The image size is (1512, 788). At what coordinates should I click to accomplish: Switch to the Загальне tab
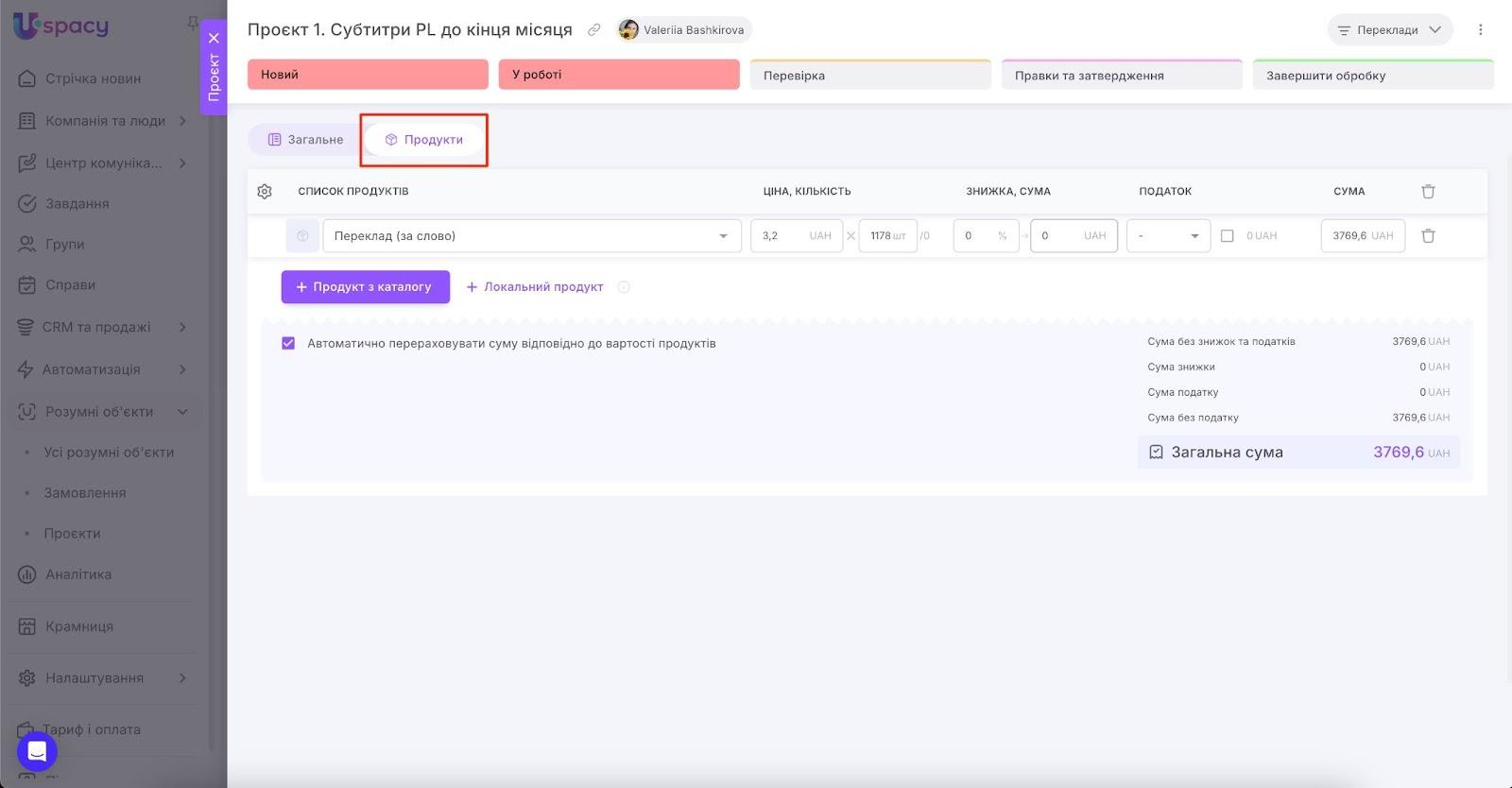(305, 140)
